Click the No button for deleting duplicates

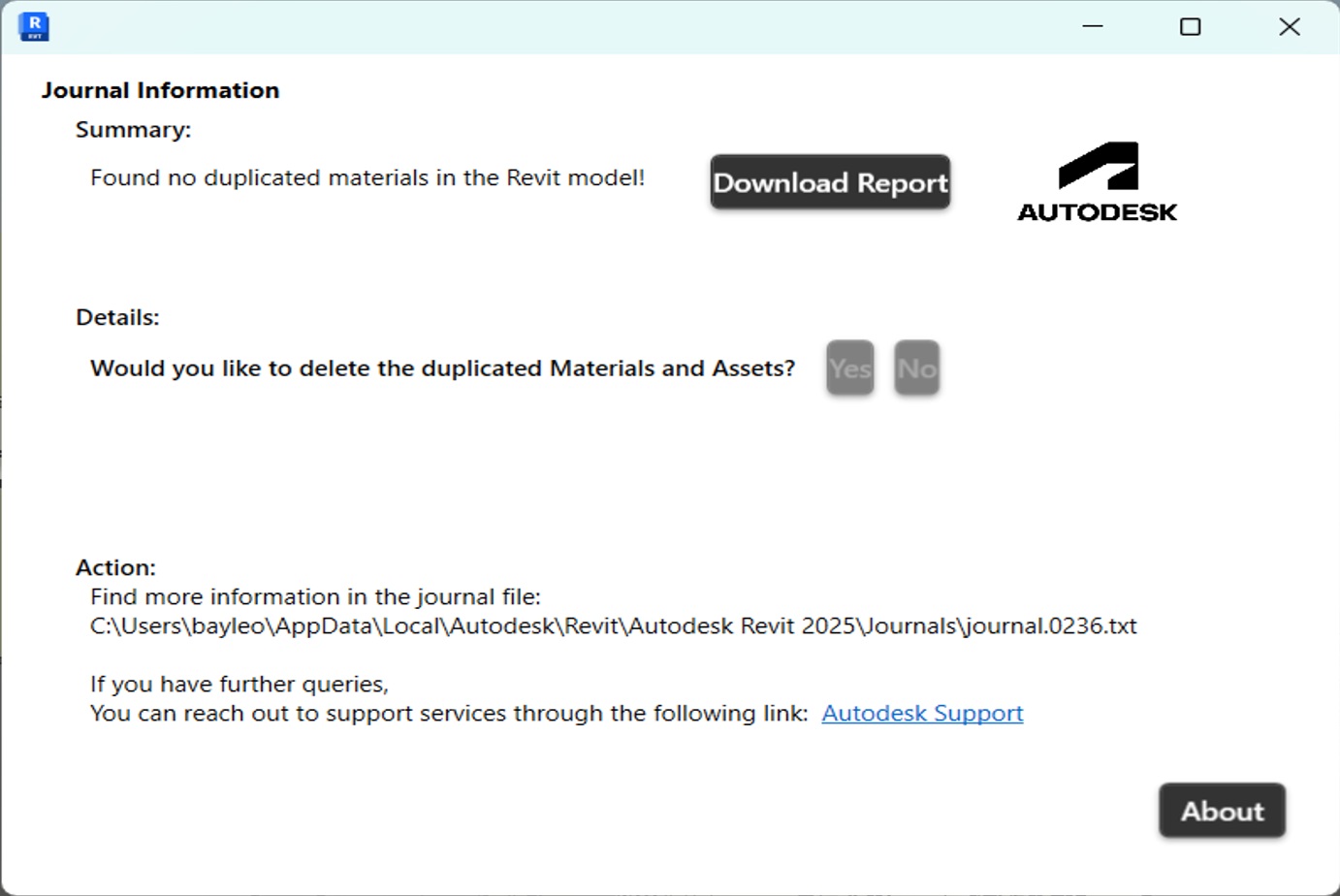tap(916, 368)
